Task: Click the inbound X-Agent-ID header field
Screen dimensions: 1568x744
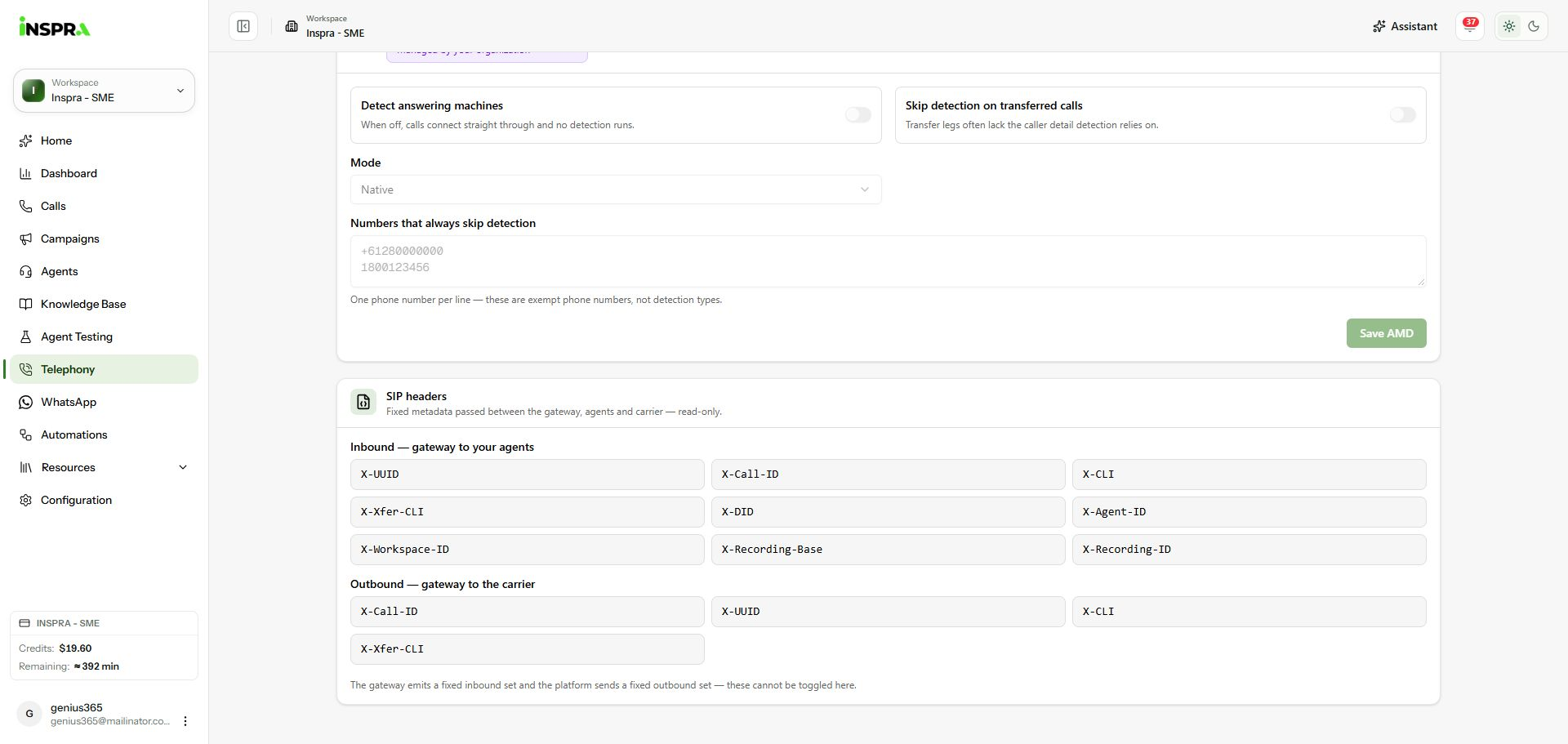Action: pyautogui.click(x=1249, y=512)
